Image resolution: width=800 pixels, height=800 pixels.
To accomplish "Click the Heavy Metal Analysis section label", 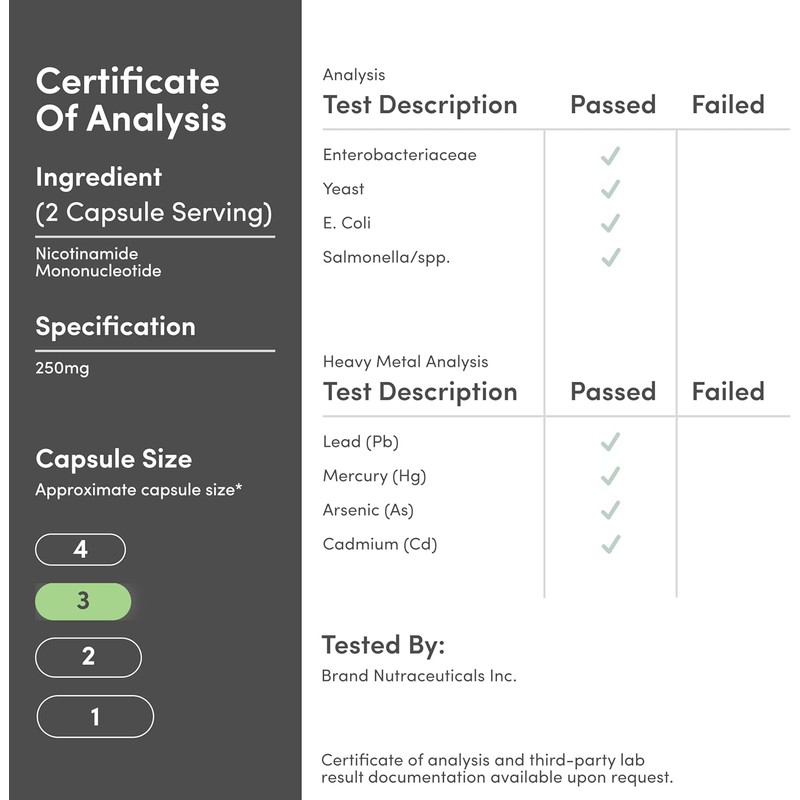I will click(x=406, y=362).
